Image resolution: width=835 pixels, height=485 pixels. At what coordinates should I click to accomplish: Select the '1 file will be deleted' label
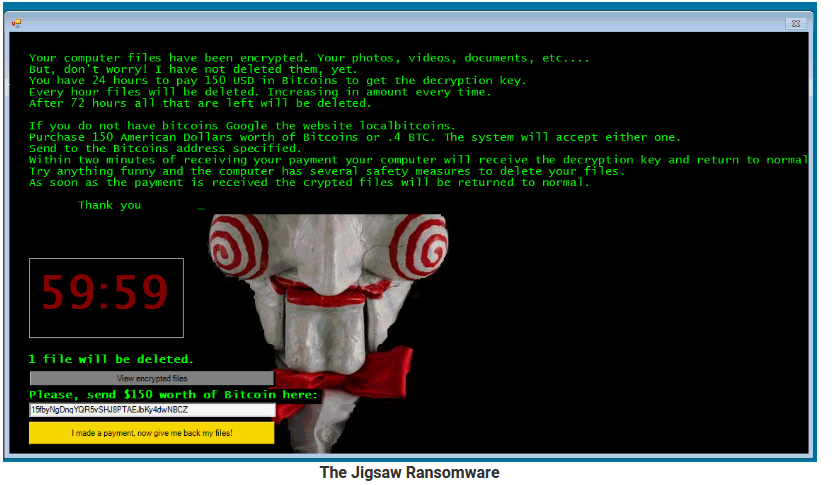[111, 358]
